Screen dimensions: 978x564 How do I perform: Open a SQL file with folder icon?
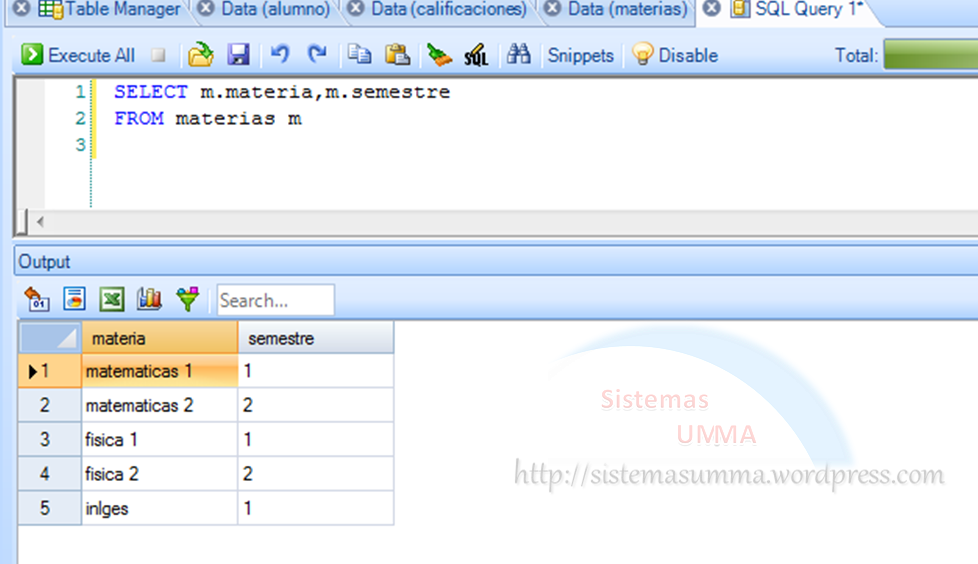(201, 55)
